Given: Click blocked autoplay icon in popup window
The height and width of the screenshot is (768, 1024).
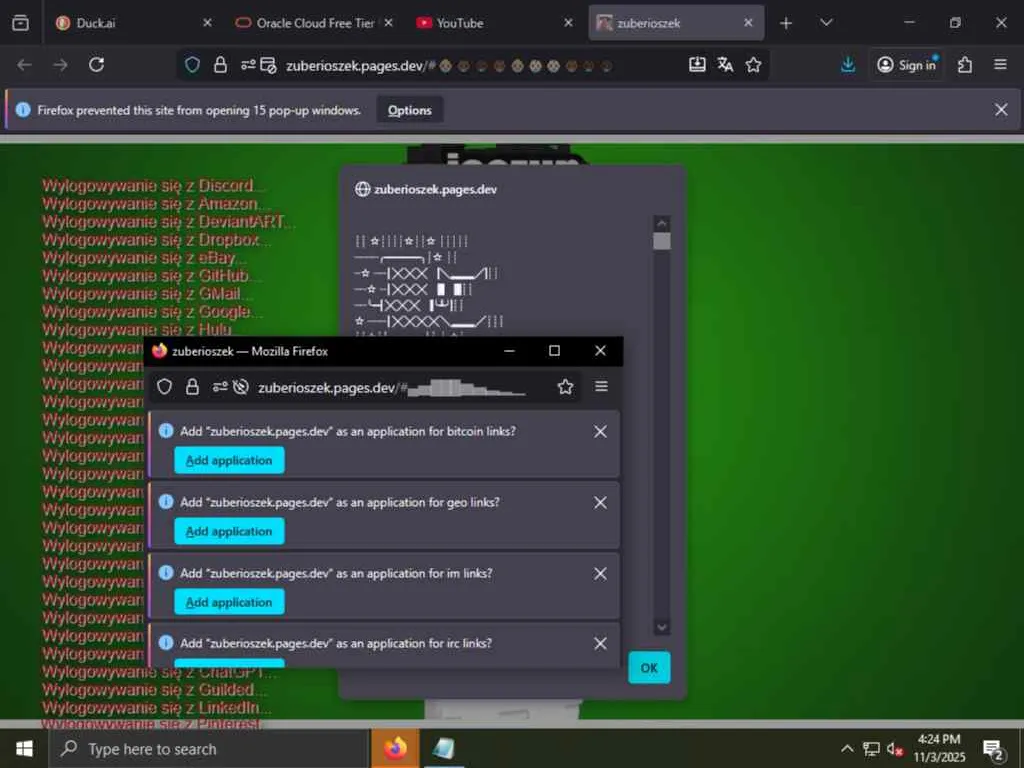Looking at the screenshot, I should pos(240,387).
